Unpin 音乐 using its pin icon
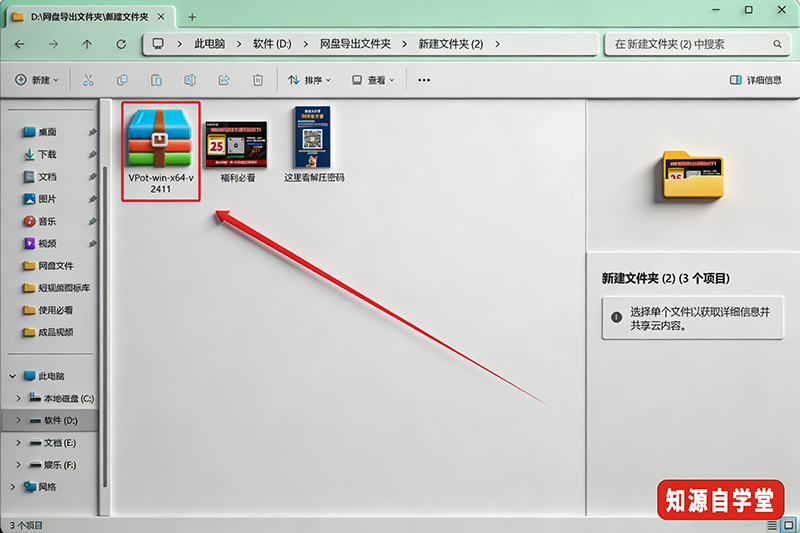Viewport: 800px width, 533px height. pyautogui.click(x=92, y=221)
